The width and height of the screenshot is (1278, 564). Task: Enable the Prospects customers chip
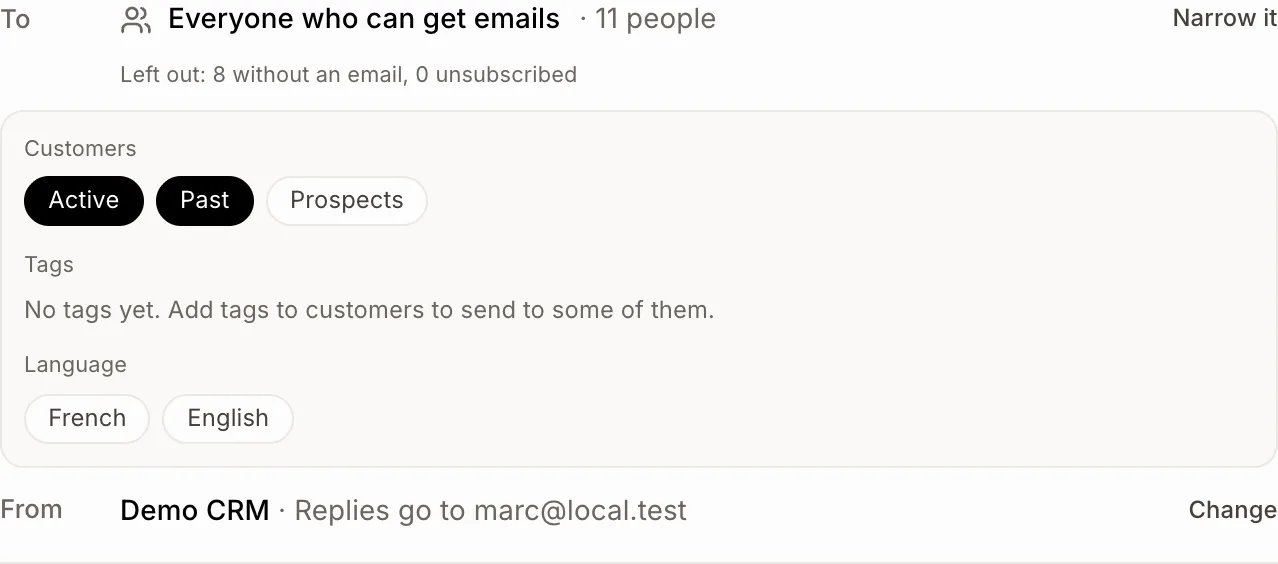point(346,200)
